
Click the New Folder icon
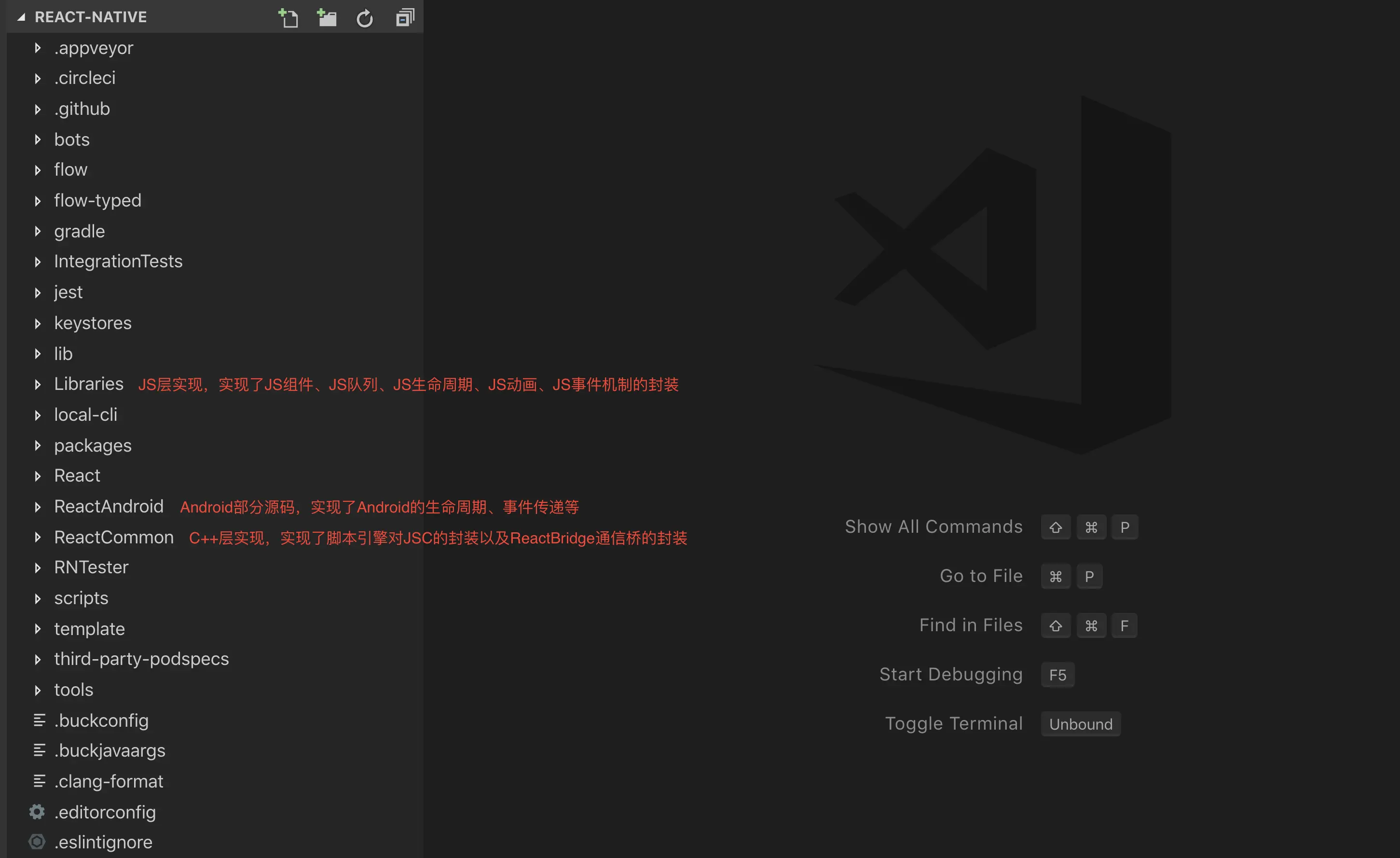coord(327,18)
